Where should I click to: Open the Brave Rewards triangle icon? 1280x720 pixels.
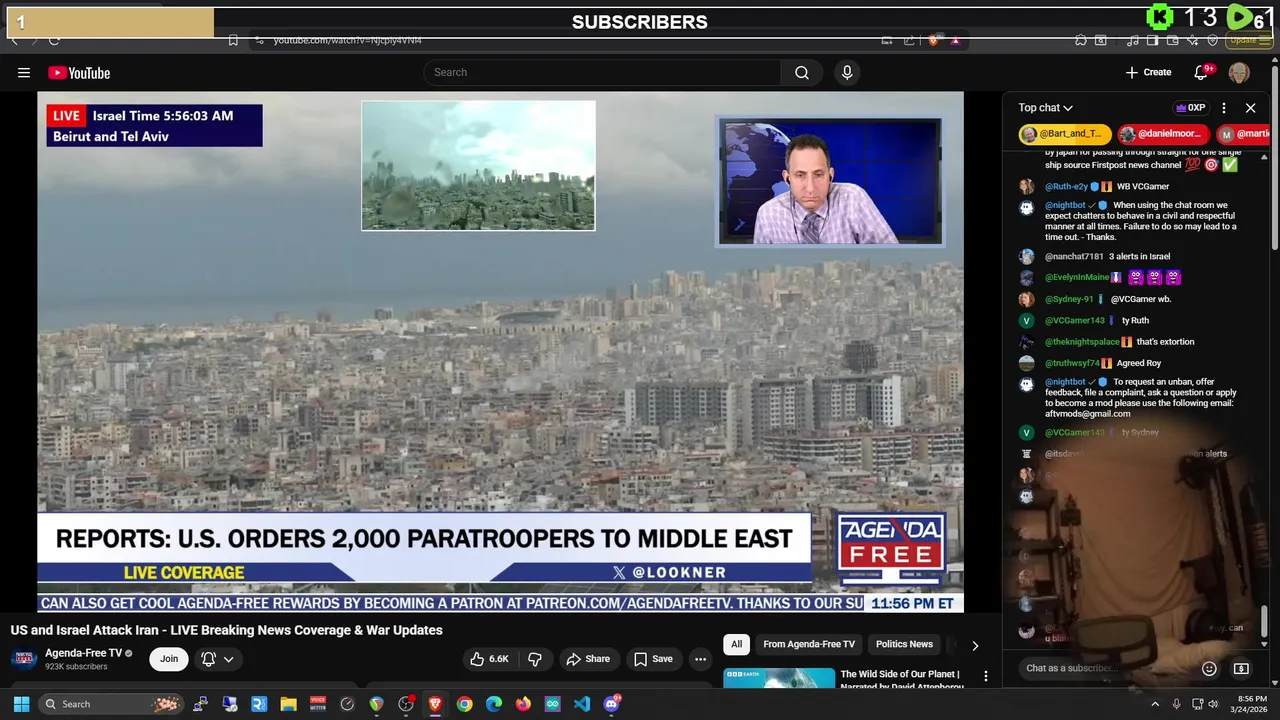pos(955,40)
